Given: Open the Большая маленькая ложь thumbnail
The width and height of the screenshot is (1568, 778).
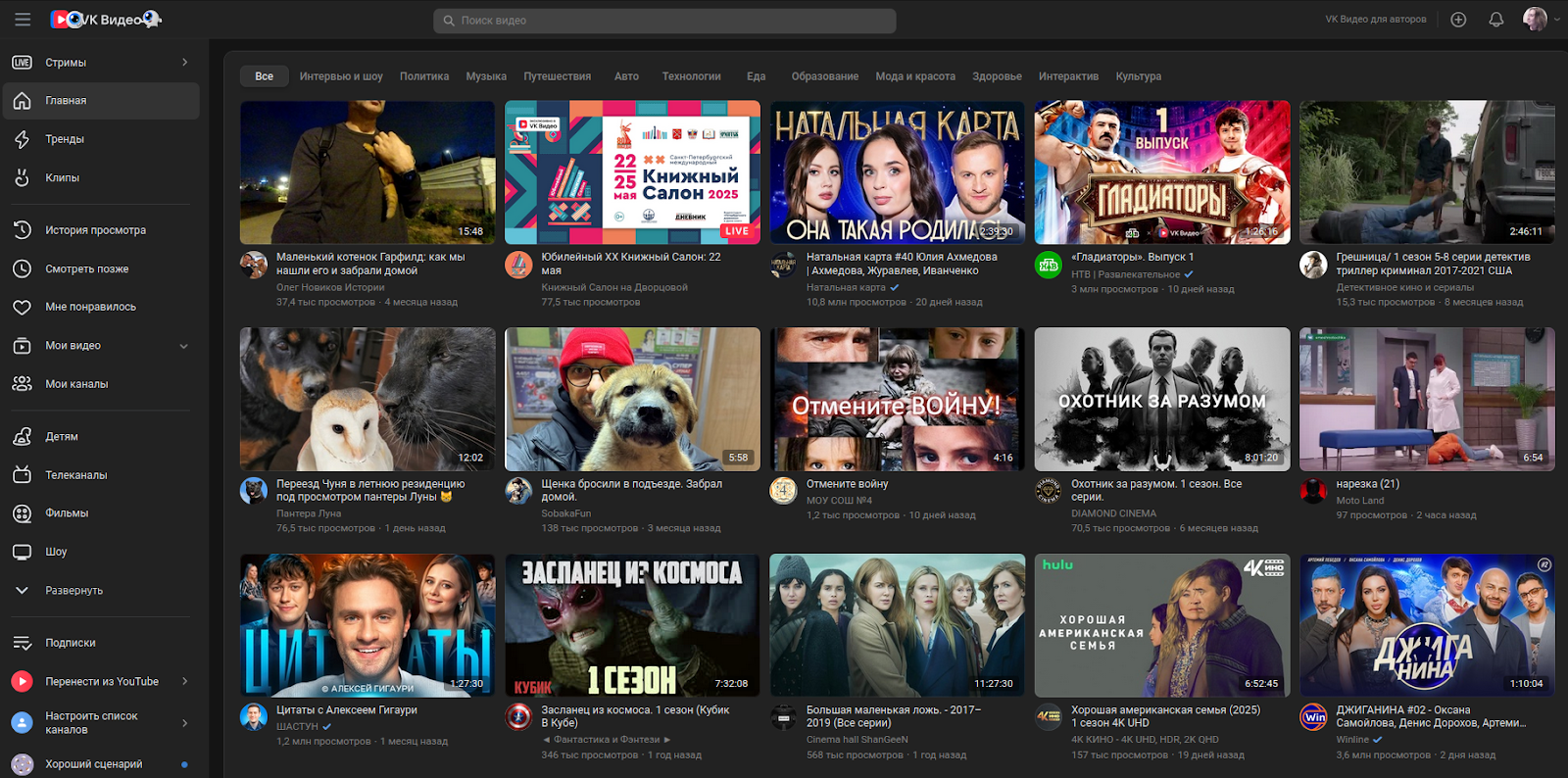Looking at the screenshot, I should (x=898, y=625).
